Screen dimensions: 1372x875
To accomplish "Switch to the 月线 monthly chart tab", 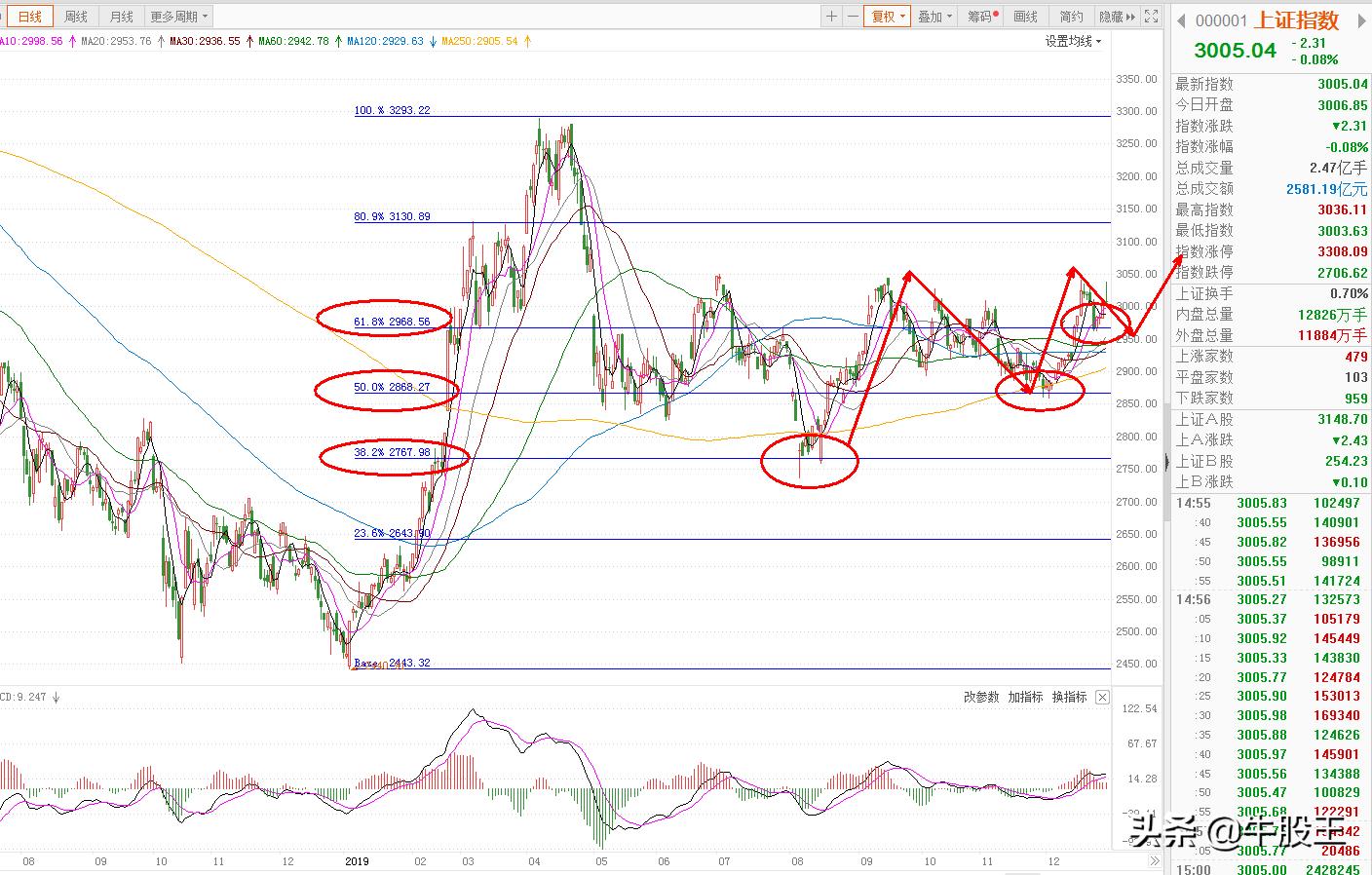I will pos(121,17).
